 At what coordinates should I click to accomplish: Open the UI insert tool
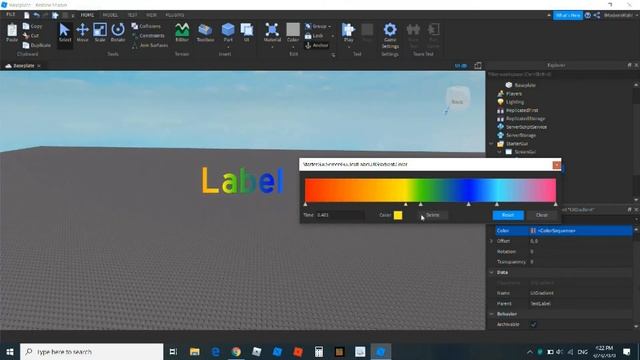pyautogui.click(x=247, y=32)
